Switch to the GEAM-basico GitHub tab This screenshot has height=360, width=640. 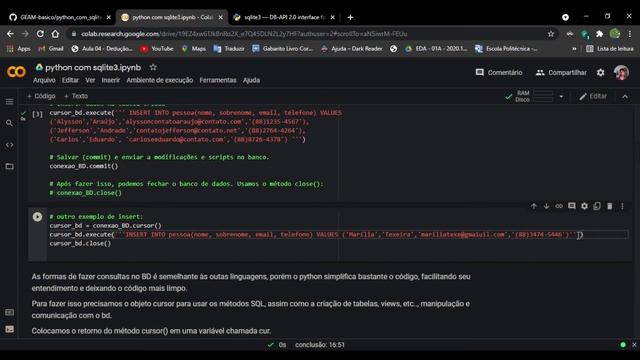point(59,17)
